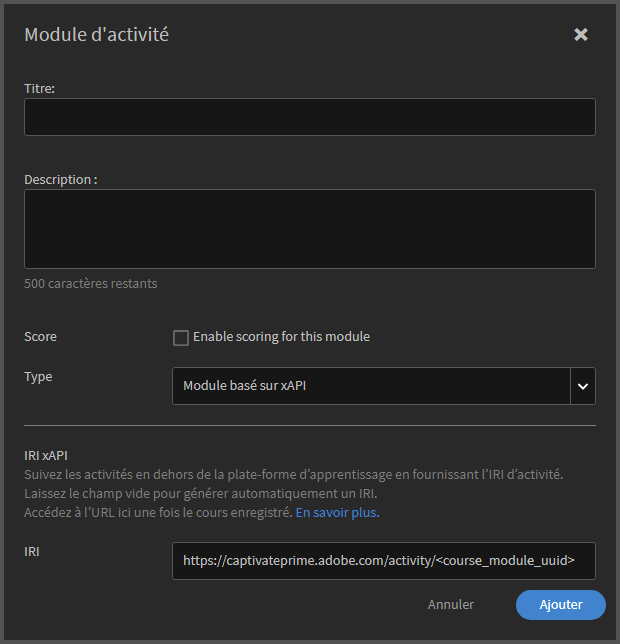620x644 pixels.
Task: Click the blue Ajouter button
Action: pos(561,605)
